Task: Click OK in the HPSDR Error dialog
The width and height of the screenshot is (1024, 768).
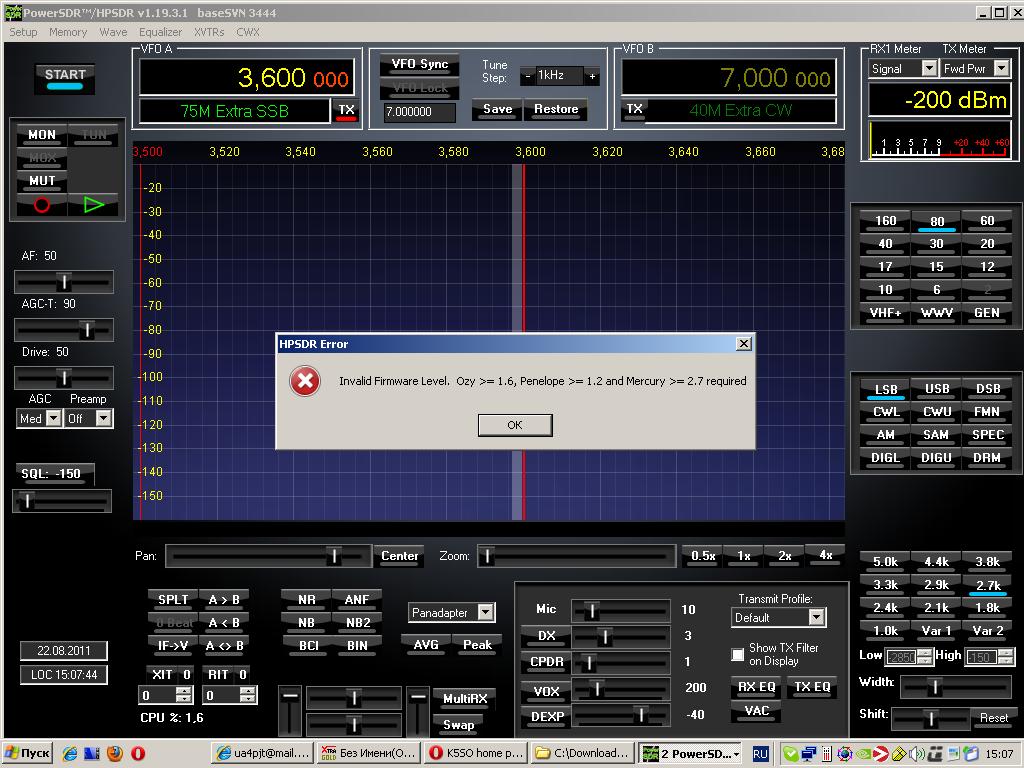Action: click(514, 425)
